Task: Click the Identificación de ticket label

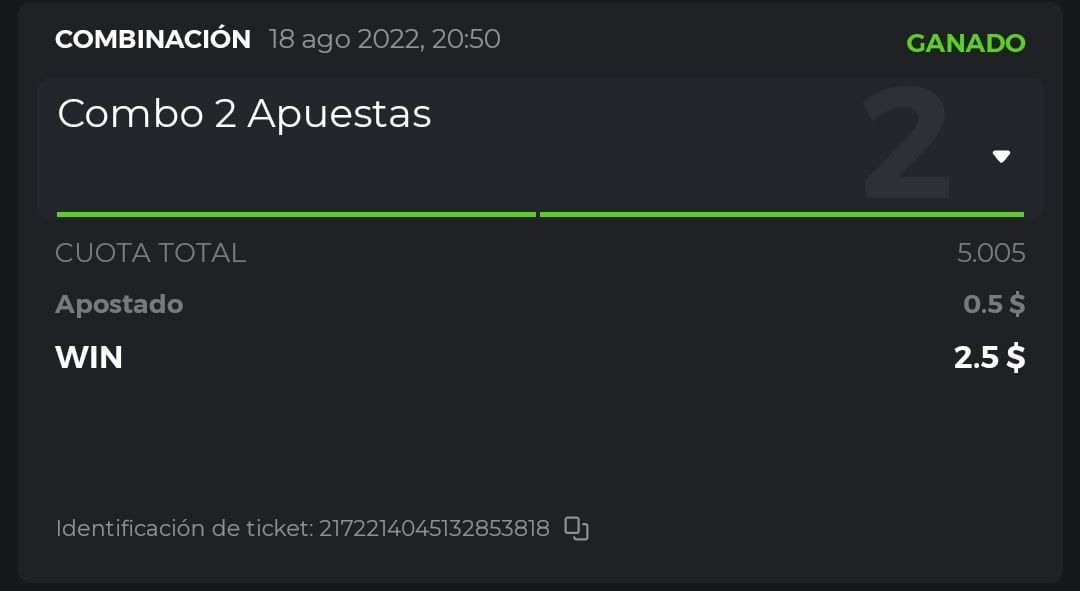Action: pos(183,528)
